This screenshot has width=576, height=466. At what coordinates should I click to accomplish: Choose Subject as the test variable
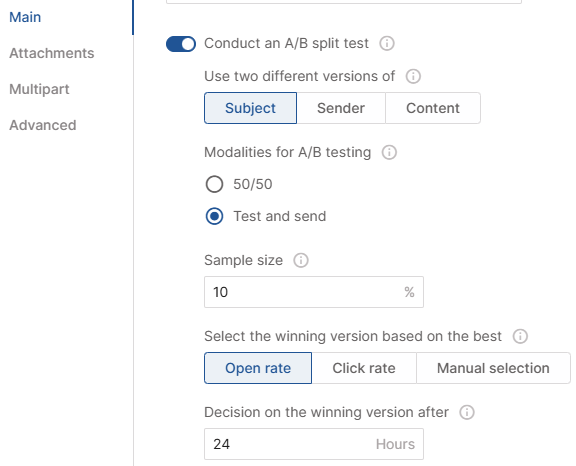251,108
